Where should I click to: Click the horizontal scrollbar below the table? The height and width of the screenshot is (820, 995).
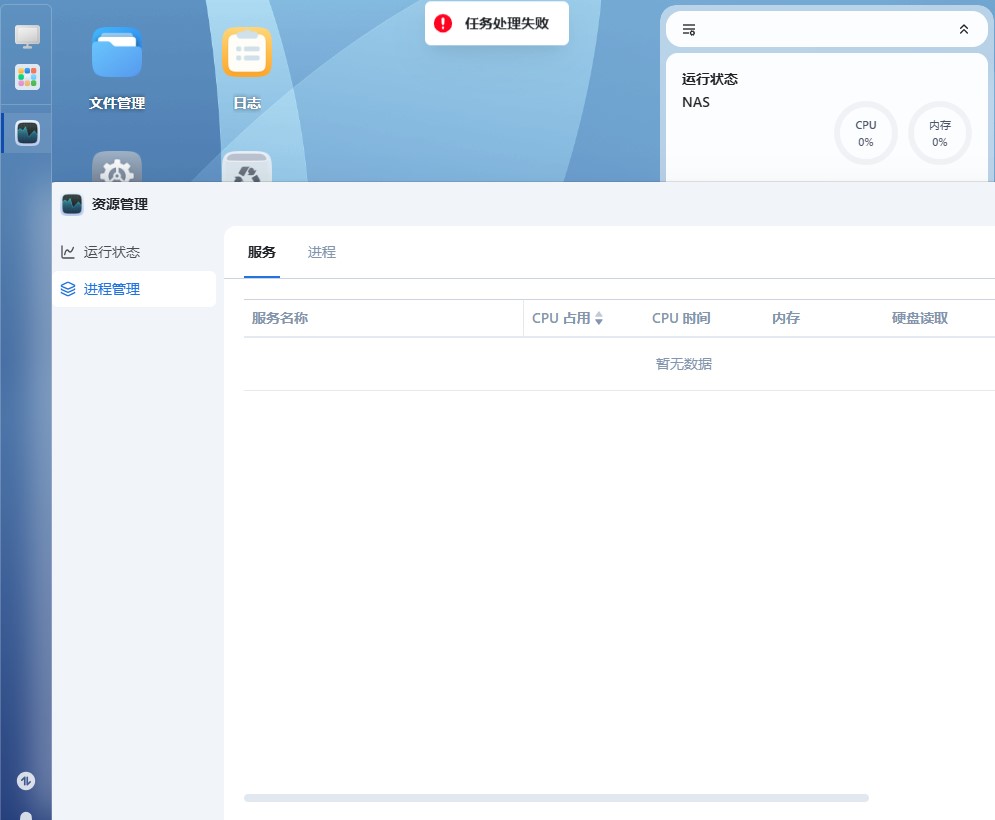556,798
